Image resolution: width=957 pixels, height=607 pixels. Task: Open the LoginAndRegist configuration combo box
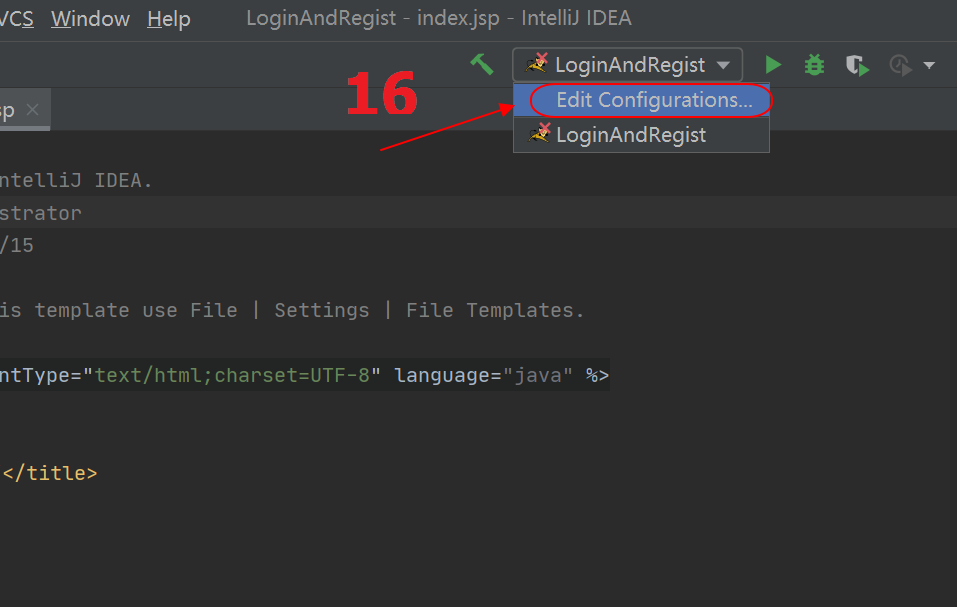(627, 64)
